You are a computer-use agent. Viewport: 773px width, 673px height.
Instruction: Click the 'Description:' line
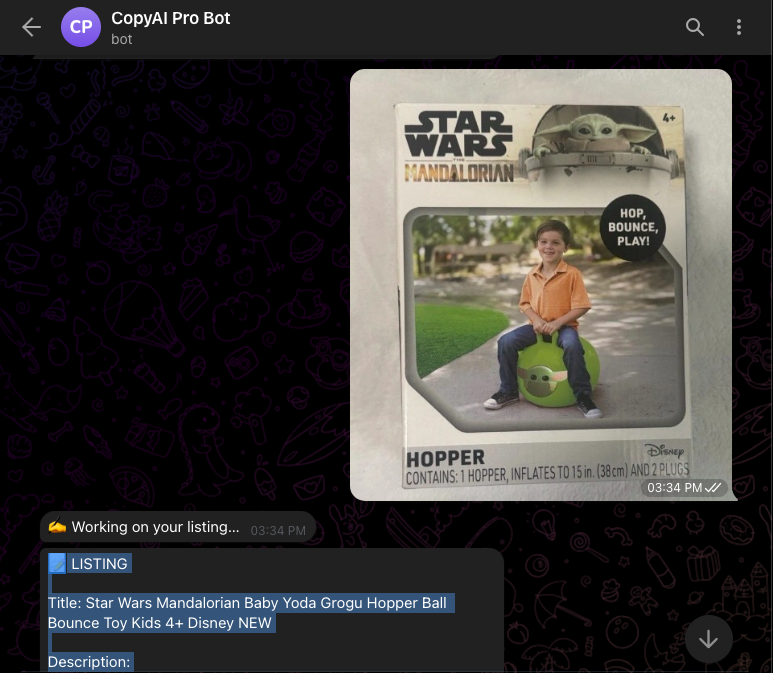click(89, 662)
